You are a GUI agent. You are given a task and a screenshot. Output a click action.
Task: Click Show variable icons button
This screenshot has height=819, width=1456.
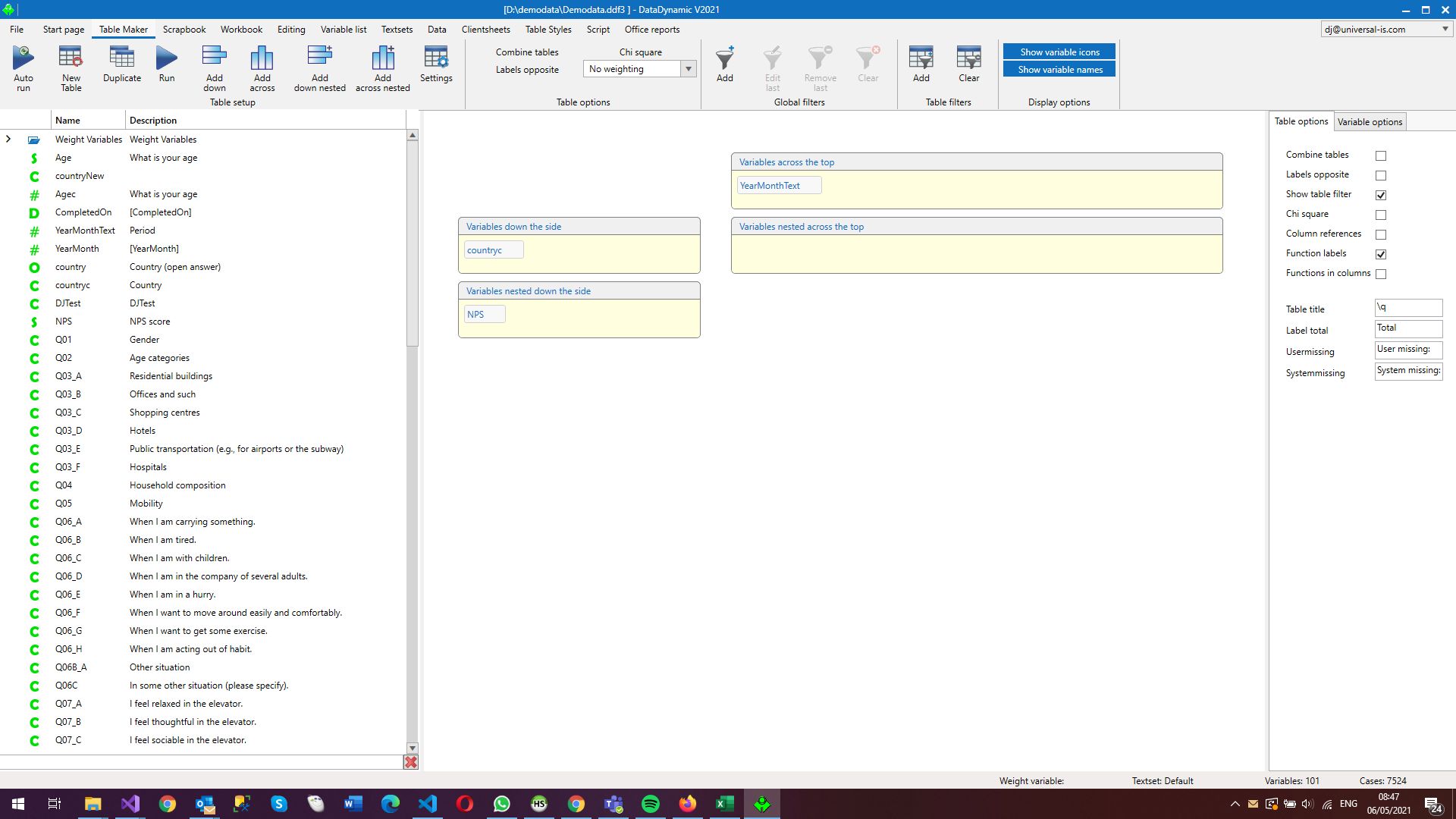1059,52
